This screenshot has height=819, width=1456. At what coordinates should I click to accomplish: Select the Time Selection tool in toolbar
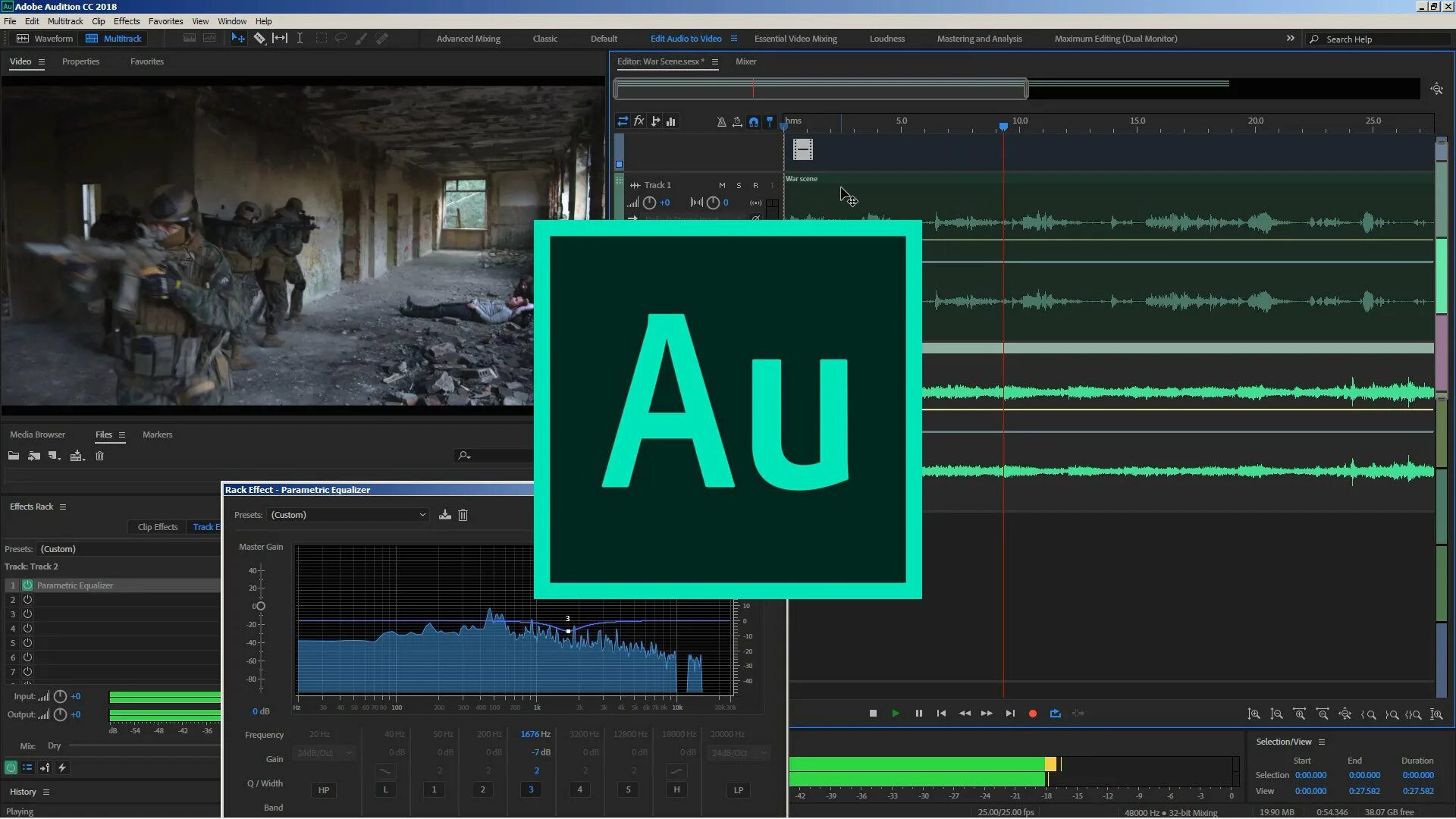point(299,38)
